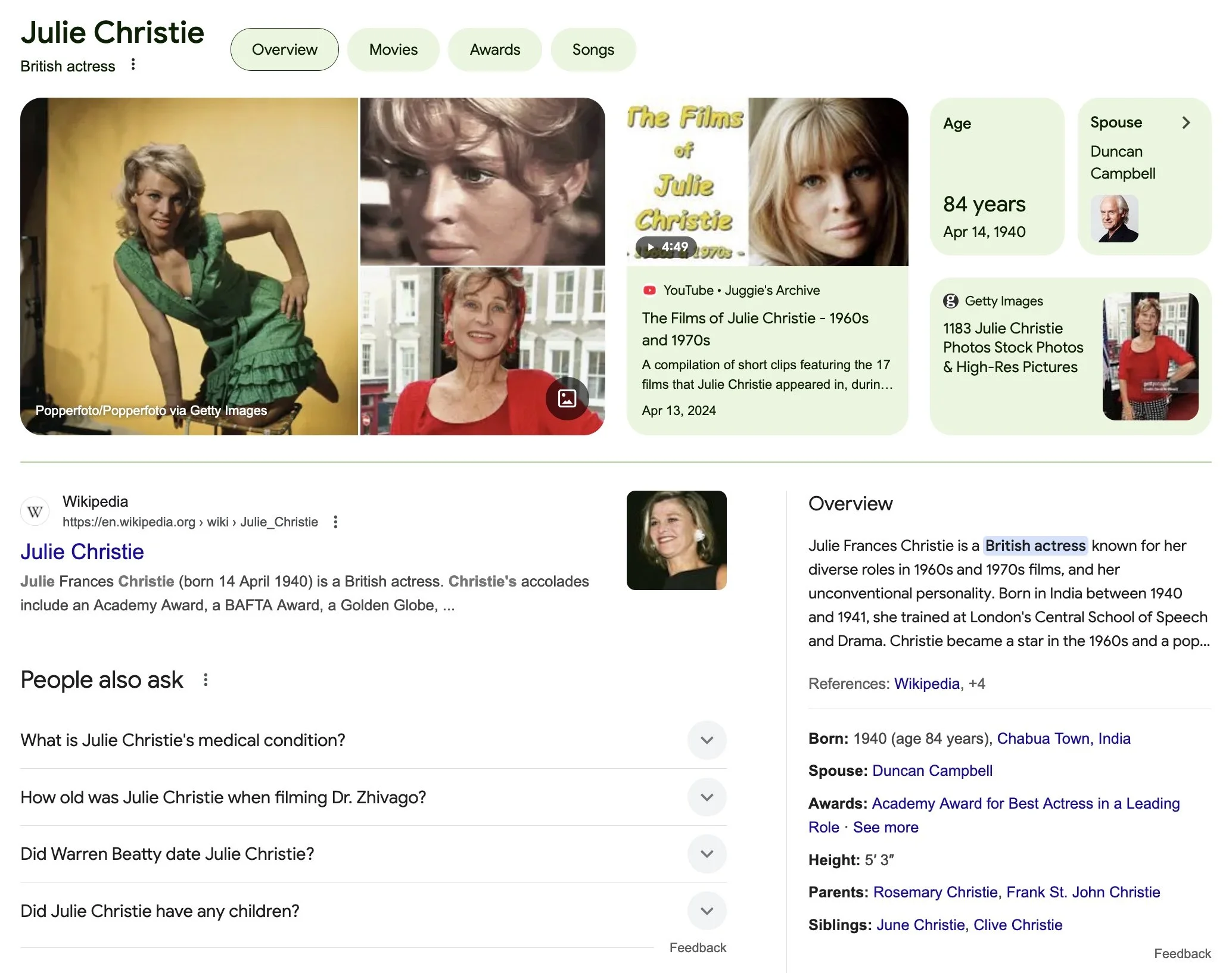Play the 4:49 YouTube video
Image resolution: width=1232 pixels, height=973 pixels.
pyautogui.click(x=666, y=247)
